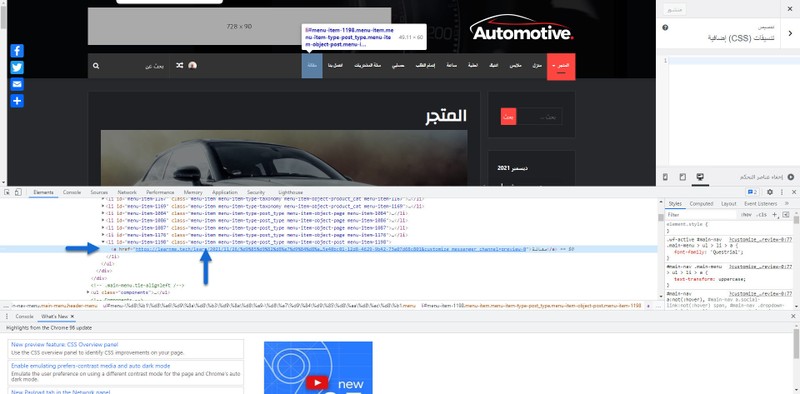Click the email share sidebar icon

(17, 84)
